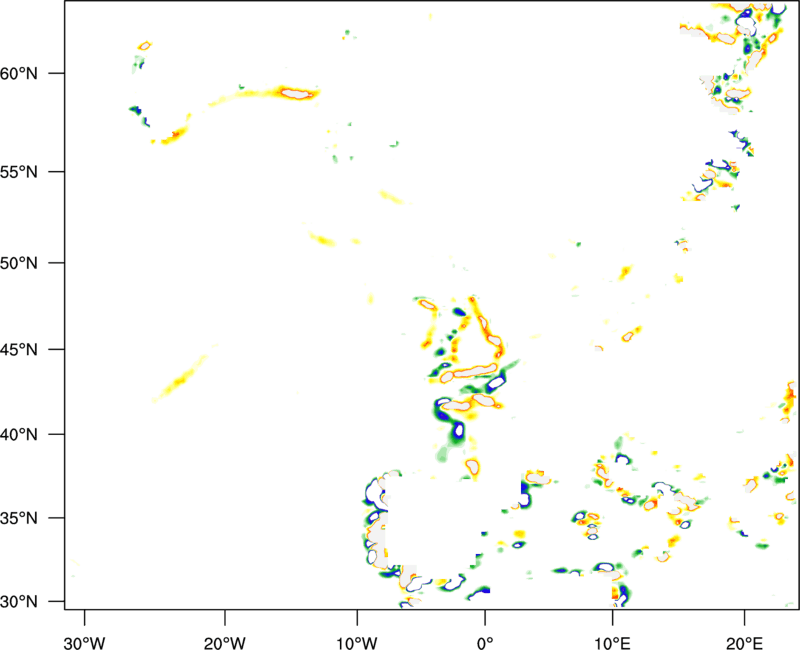Click the 20°W longitude label
Screen dimensions: 800x650
(x=225, y=643)
